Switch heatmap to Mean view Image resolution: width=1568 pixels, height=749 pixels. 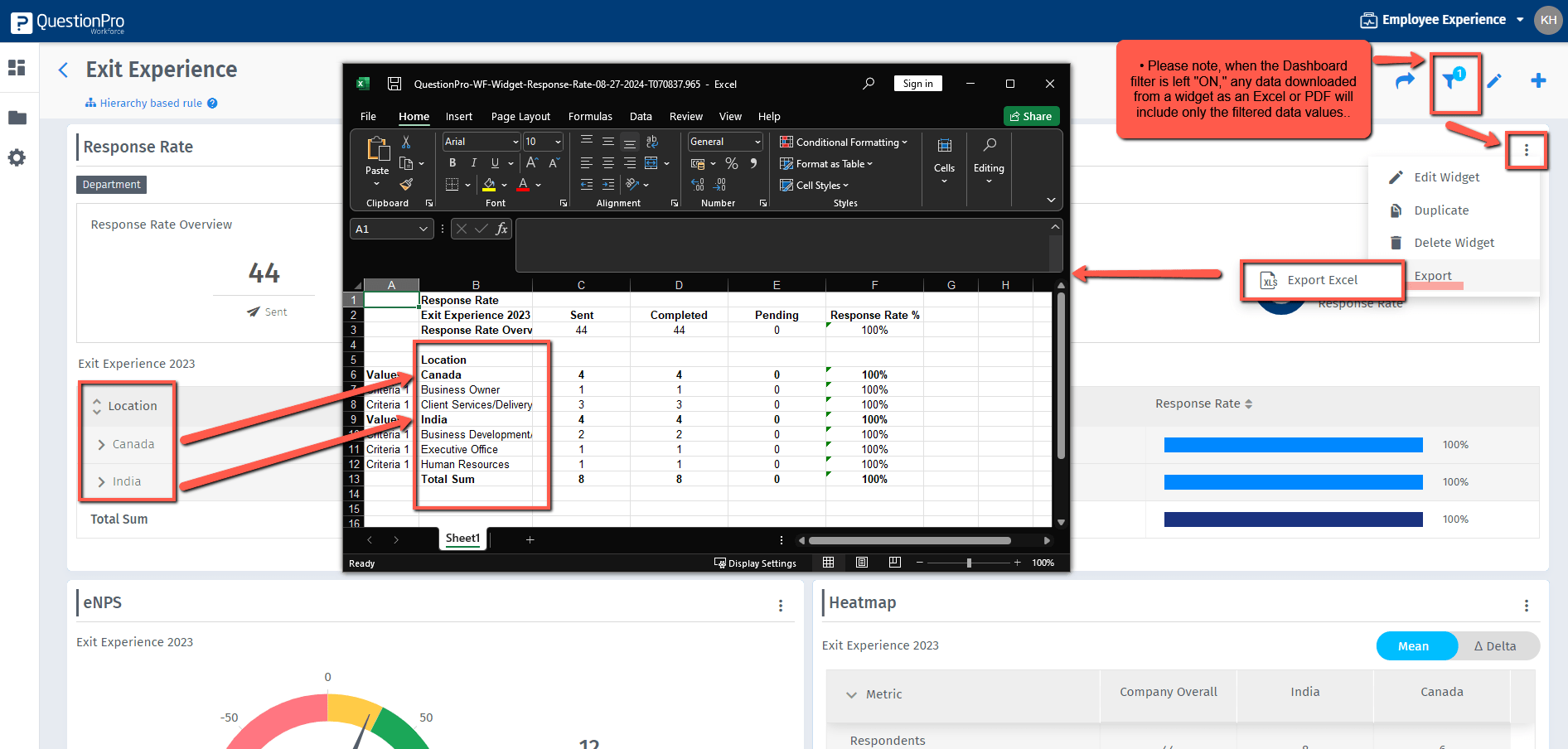click(1416, 646)
